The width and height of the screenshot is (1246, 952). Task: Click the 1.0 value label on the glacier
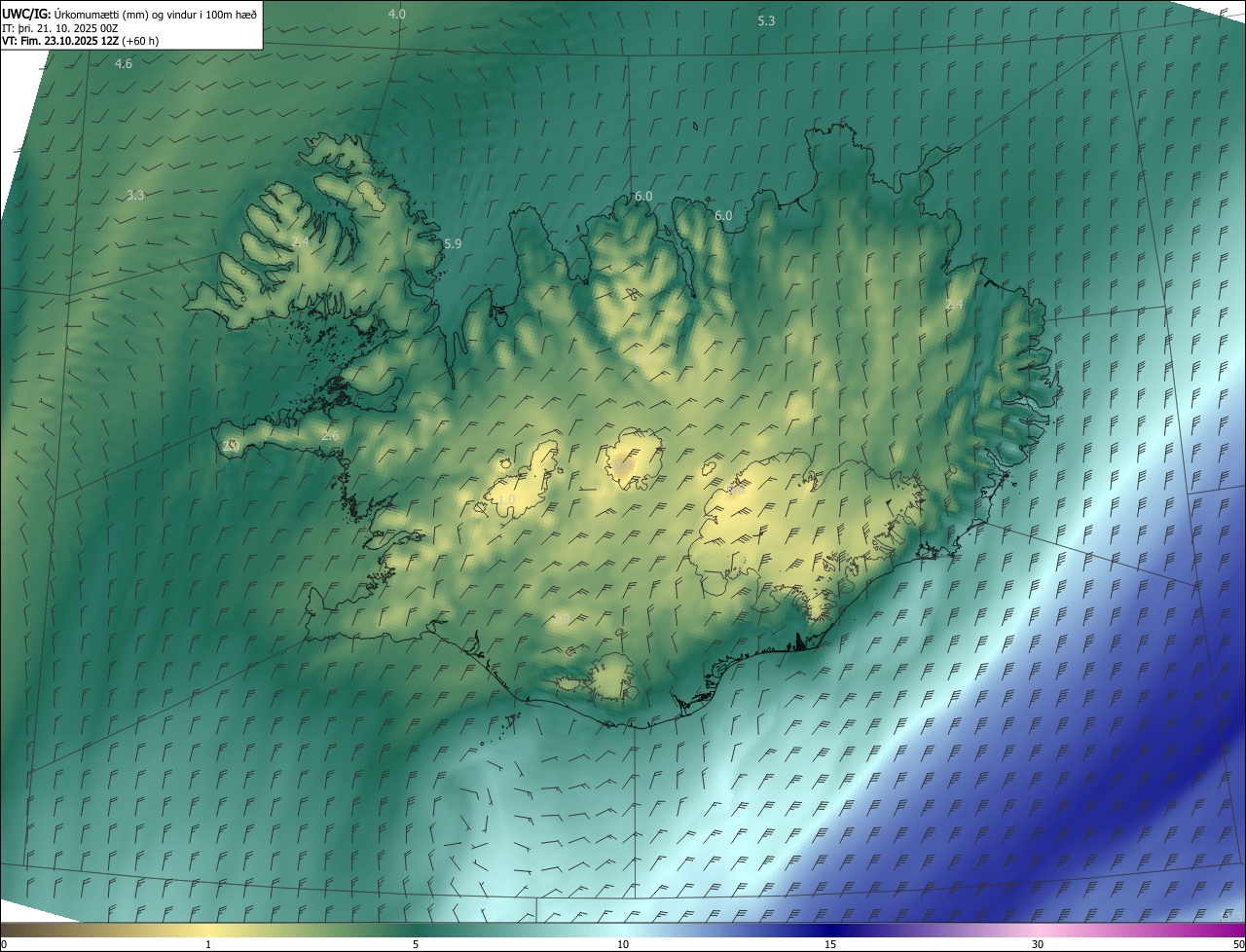pyautogui.click(x=506, y=500)
